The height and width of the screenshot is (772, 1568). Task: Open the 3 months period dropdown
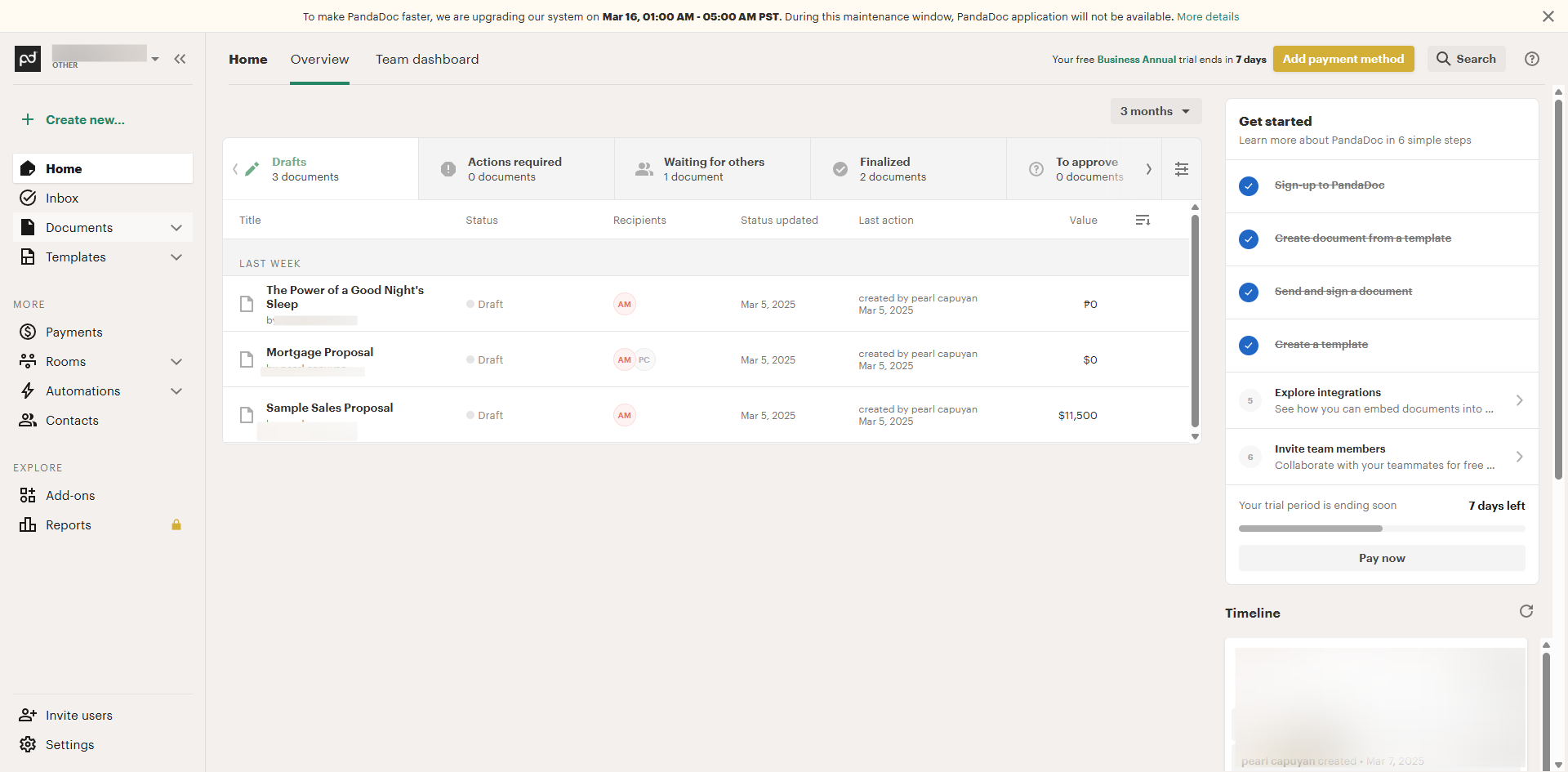(1156, 111)
